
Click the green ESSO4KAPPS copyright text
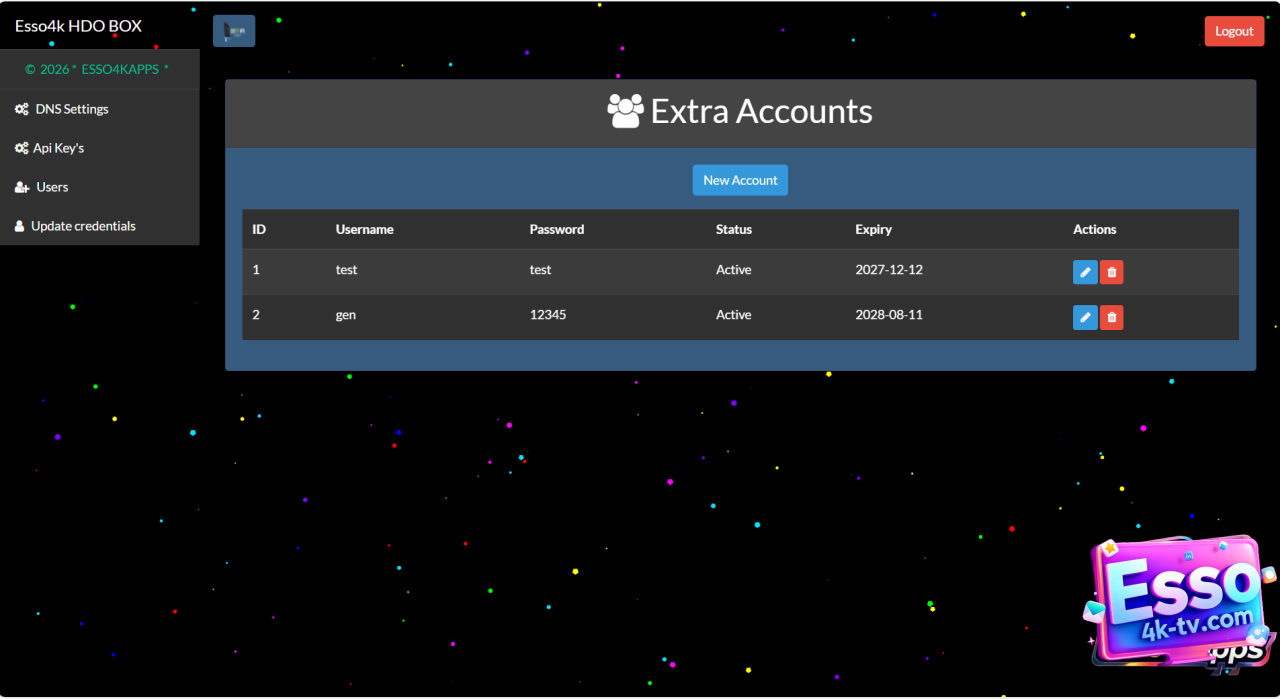tap(97, 69)
